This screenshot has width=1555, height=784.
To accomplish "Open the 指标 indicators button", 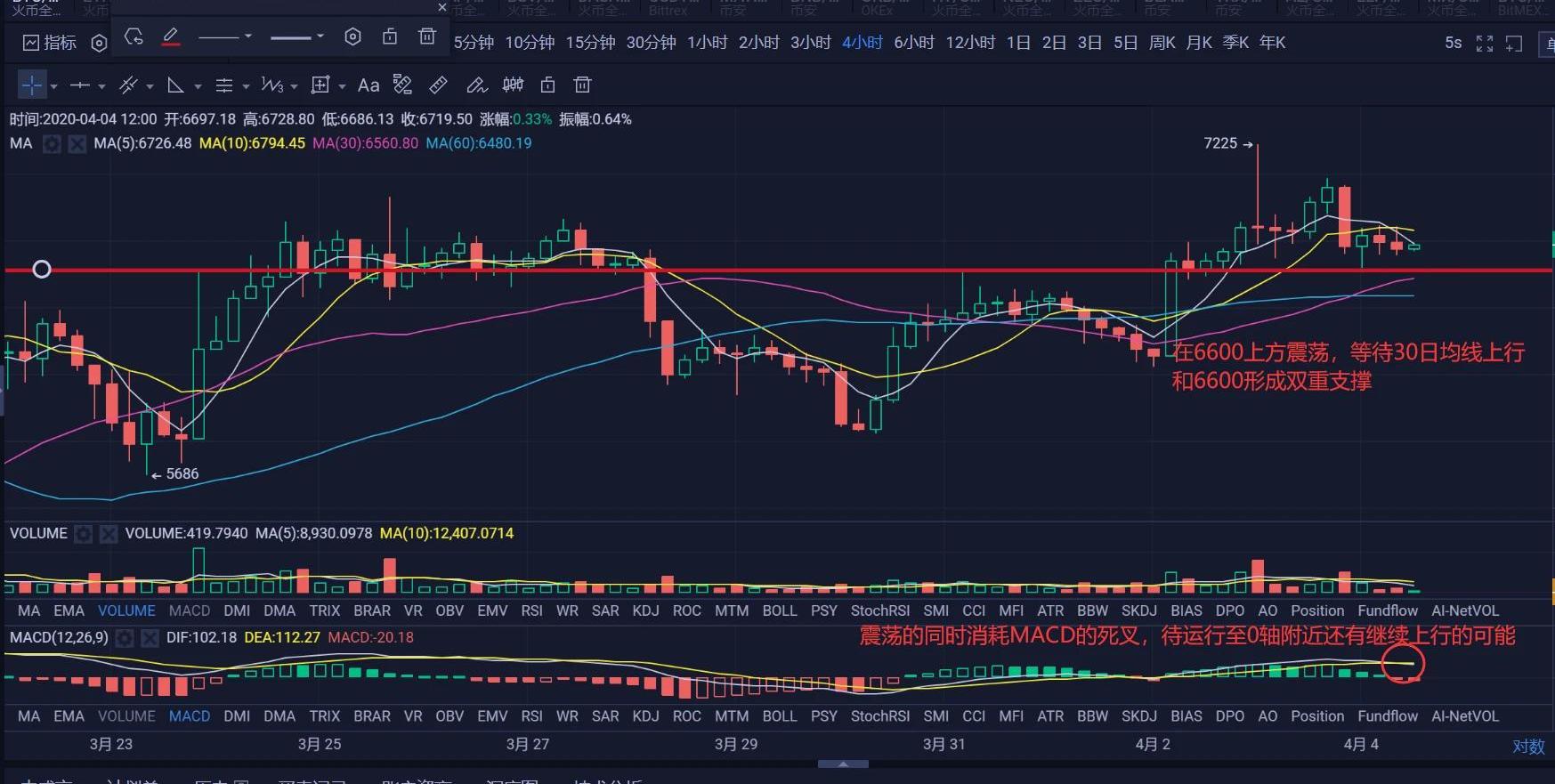I will coord(50,43).
